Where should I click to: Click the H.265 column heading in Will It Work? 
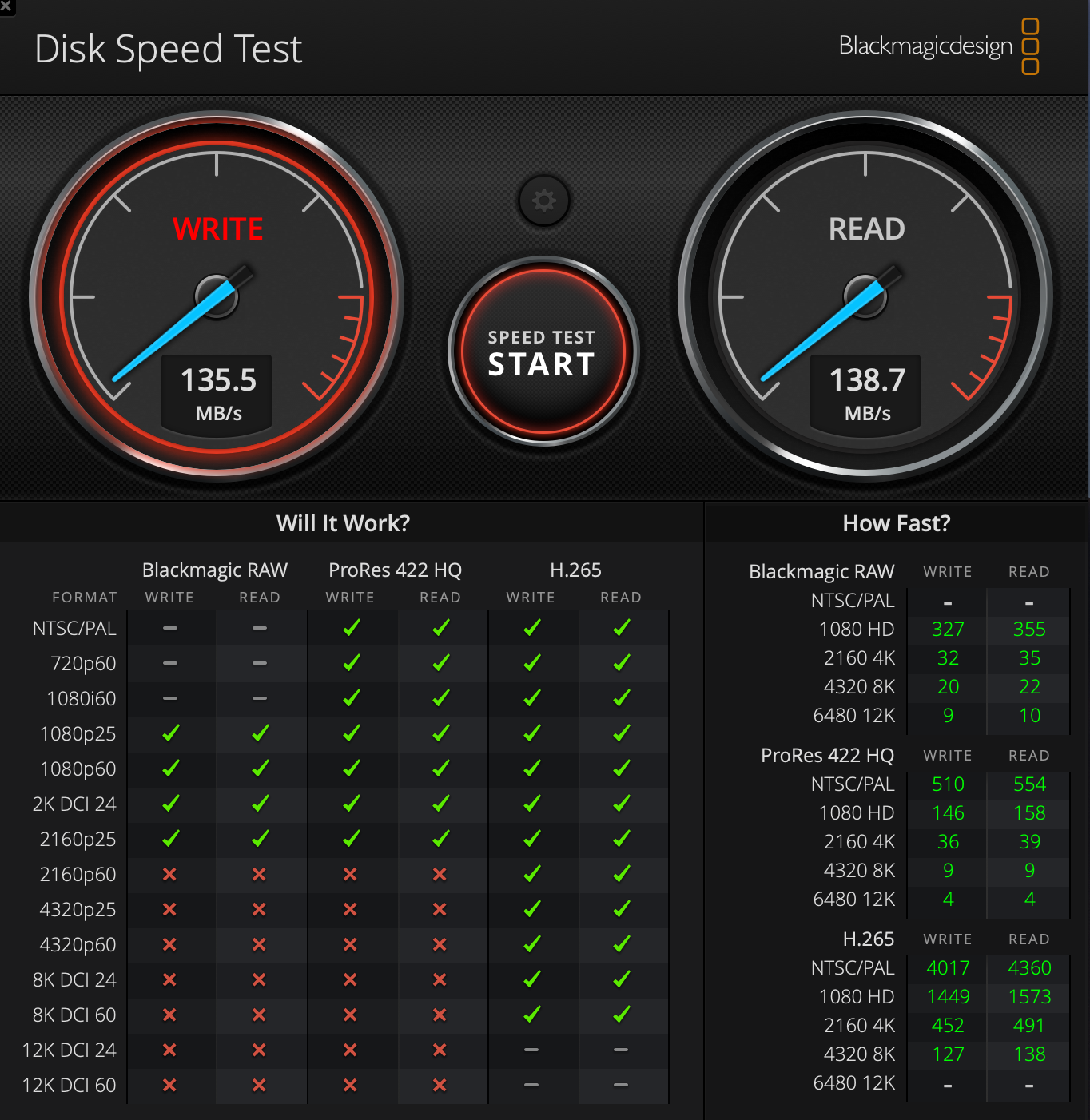coord(575,570)
